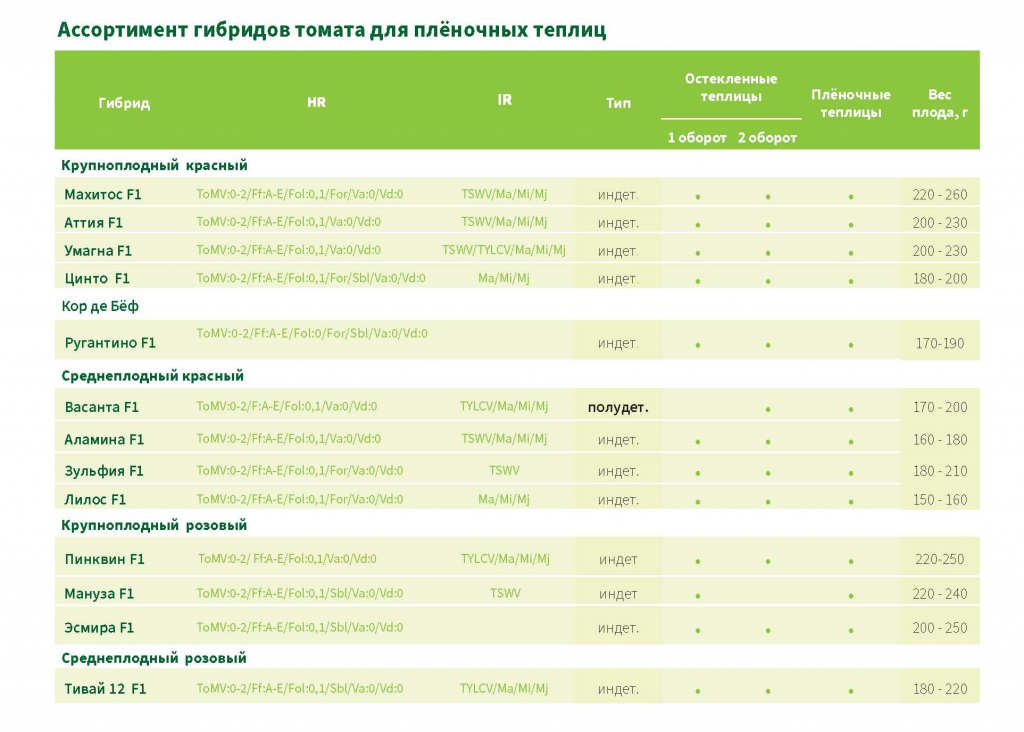This screenshot has width=1024, height=732.
Task: Select the Плёночные теплицы column header
Action: pos(850,103)
